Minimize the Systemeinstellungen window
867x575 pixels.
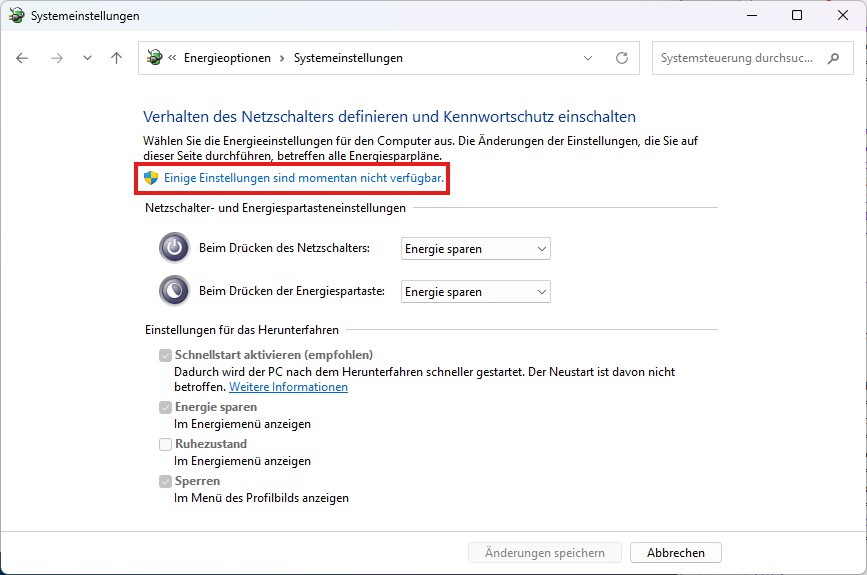(752, 15)
